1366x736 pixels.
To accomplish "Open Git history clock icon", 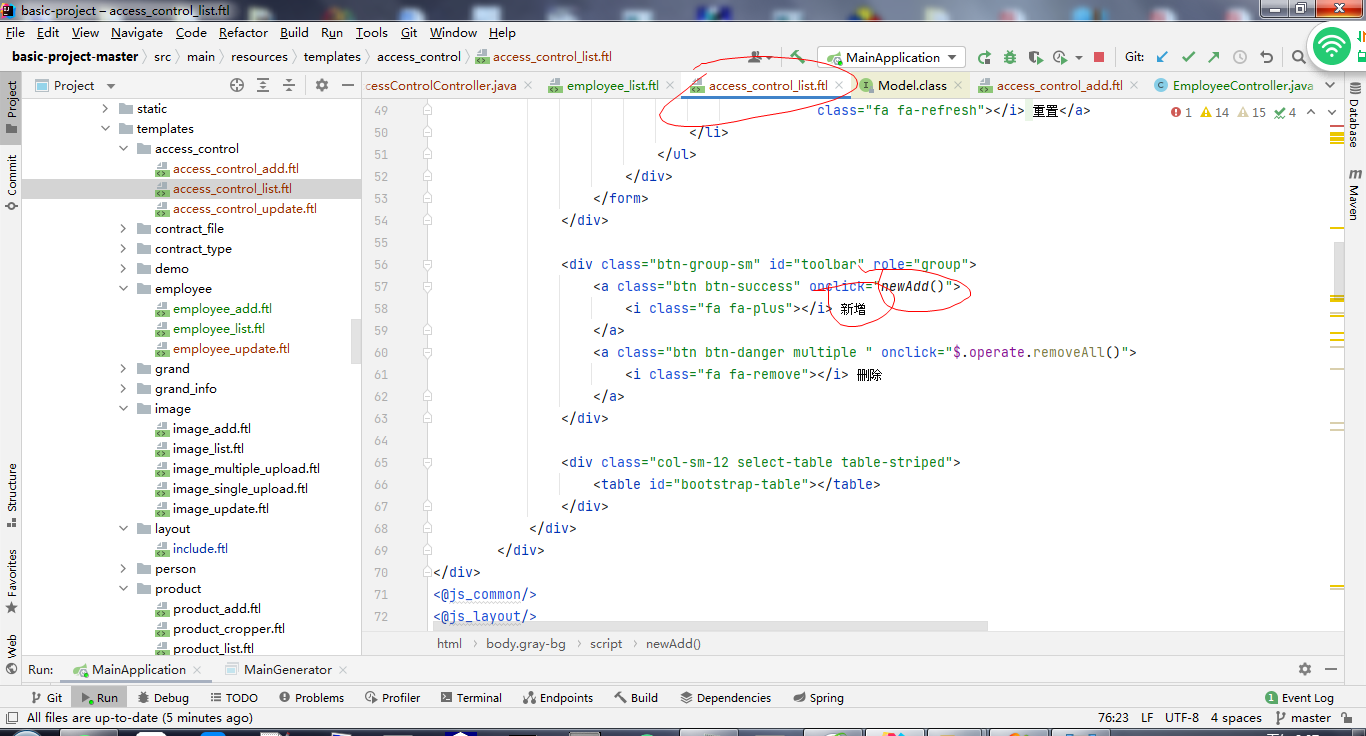I will point(1240,57).
